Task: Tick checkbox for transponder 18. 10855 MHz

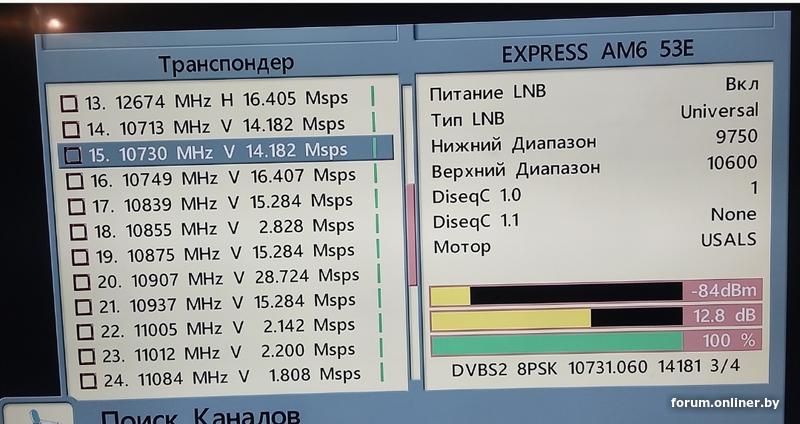Action: pos(78,232)
